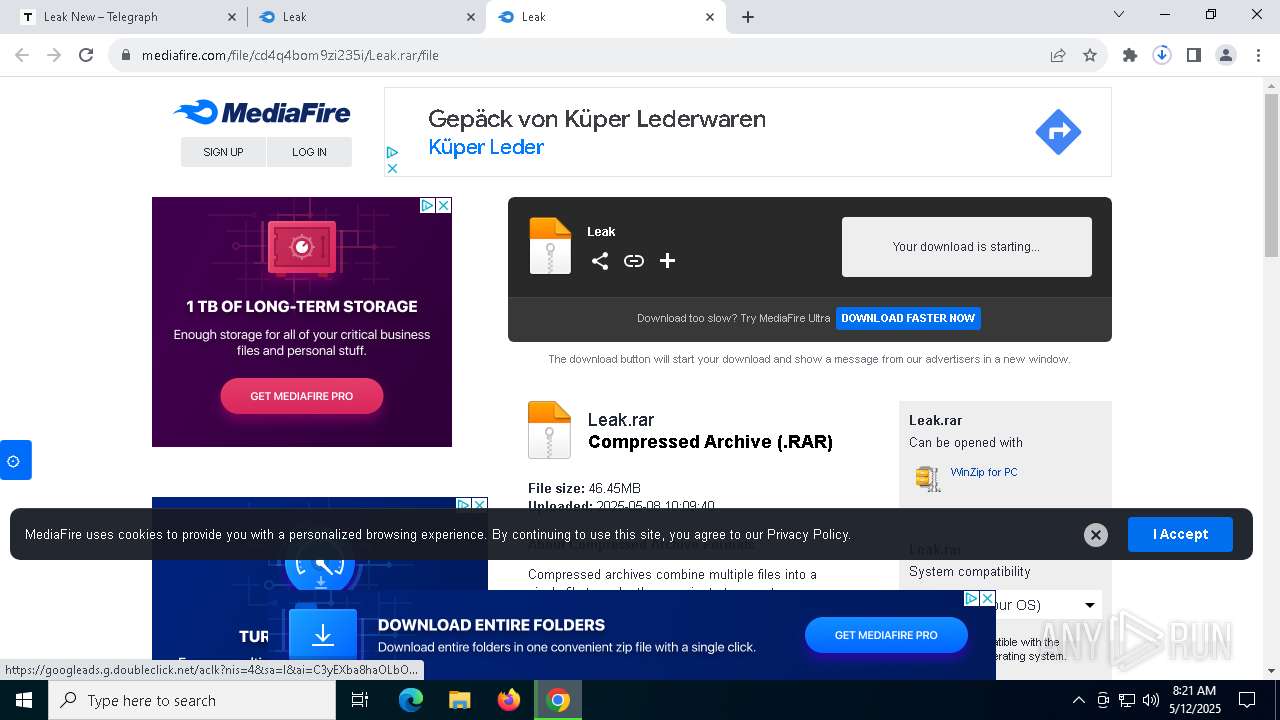
Task: Copy link using the chain link icon
Action: pos(634,261)
